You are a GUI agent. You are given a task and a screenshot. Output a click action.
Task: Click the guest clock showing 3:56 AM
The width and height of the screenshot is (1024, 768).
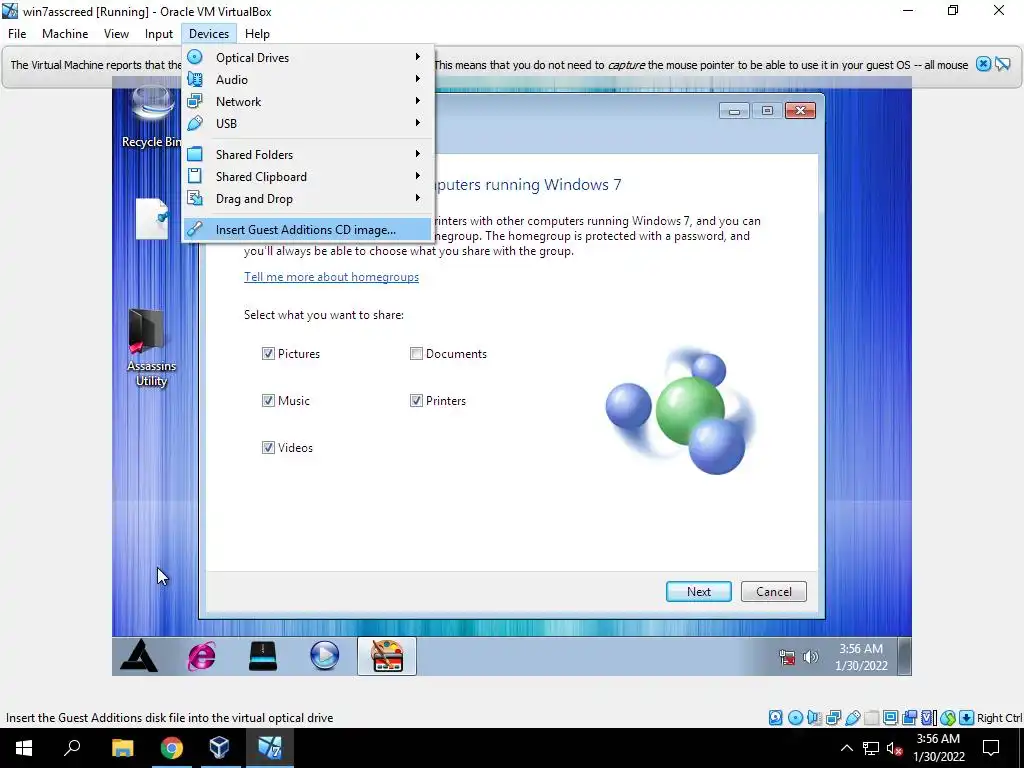click(861, 657)
